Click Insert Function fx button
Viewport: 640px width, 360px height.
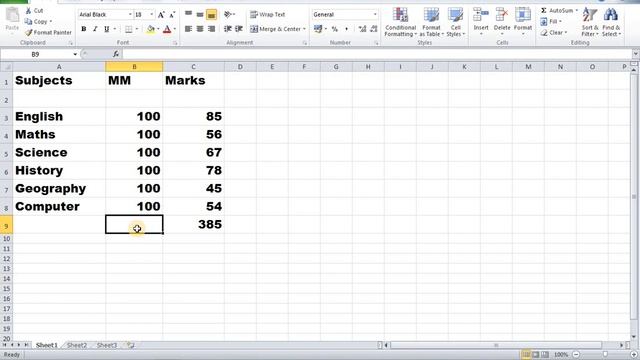(x=116, y=54)
